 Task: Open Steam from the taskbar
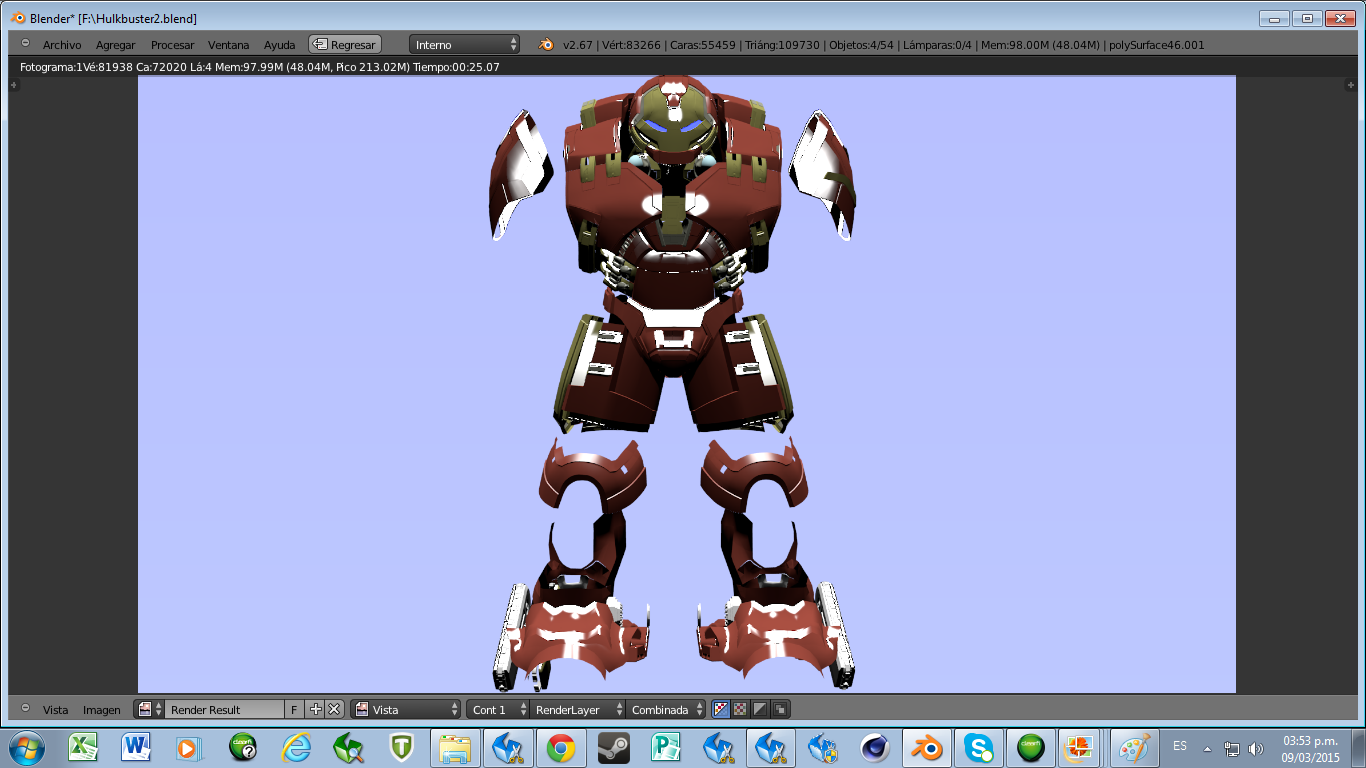tap(613, 747)
